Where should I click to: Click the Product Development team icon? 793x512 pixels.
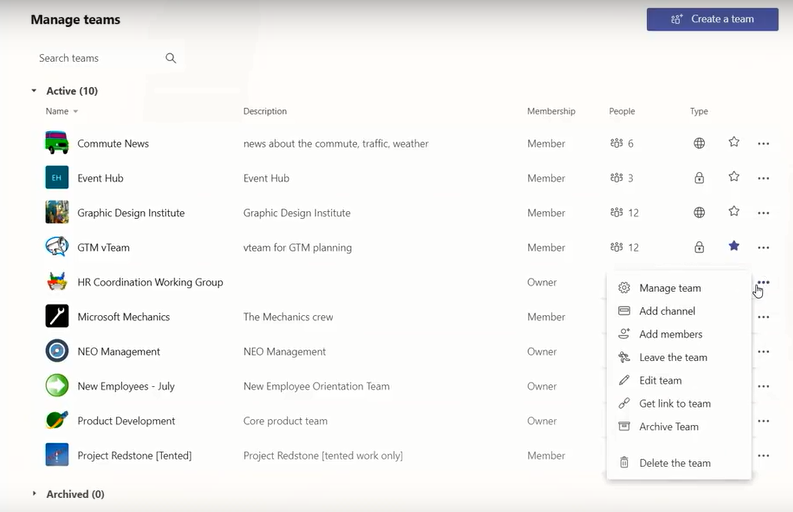[x=57, y=421]
